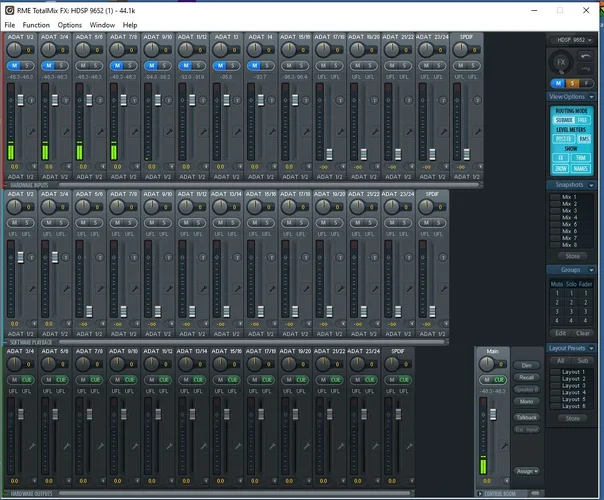Click the pan knob on ADAT 5/6 input
This screenshot has height=500, width=604.
[x=82, y=51]
